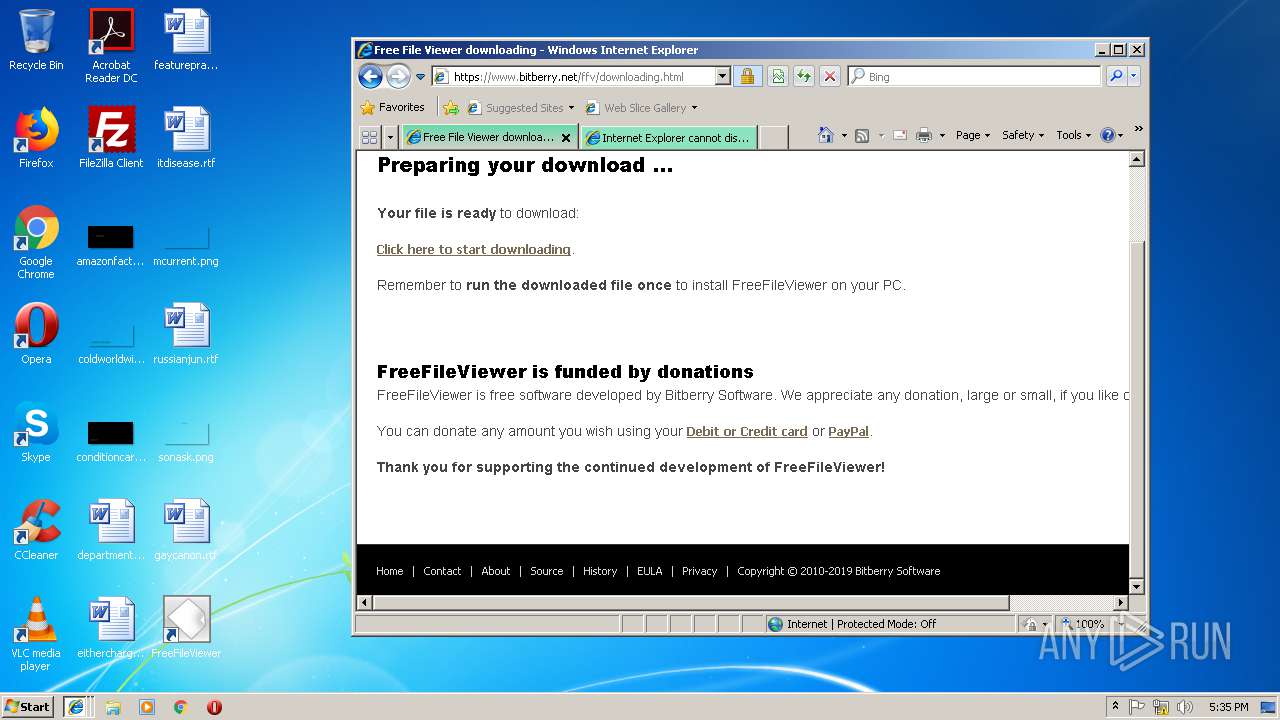Click the vertical scrollbar up arrow
Image resolution: width=1280 pixels, height=720 pixels.
point(1136,160)
